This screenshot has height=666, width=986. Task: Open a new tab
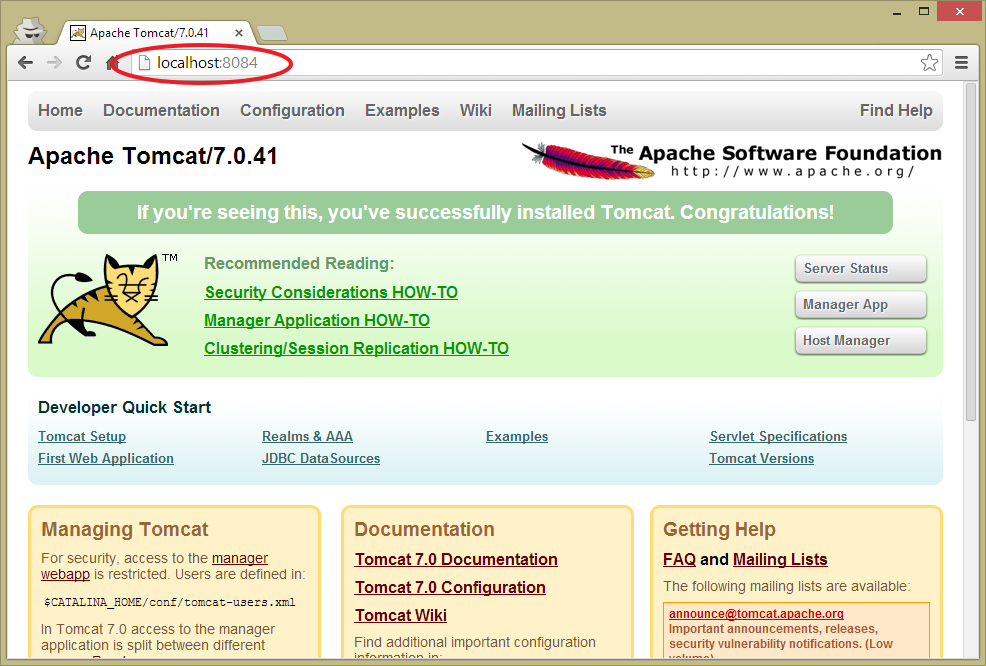pos(270,33)
